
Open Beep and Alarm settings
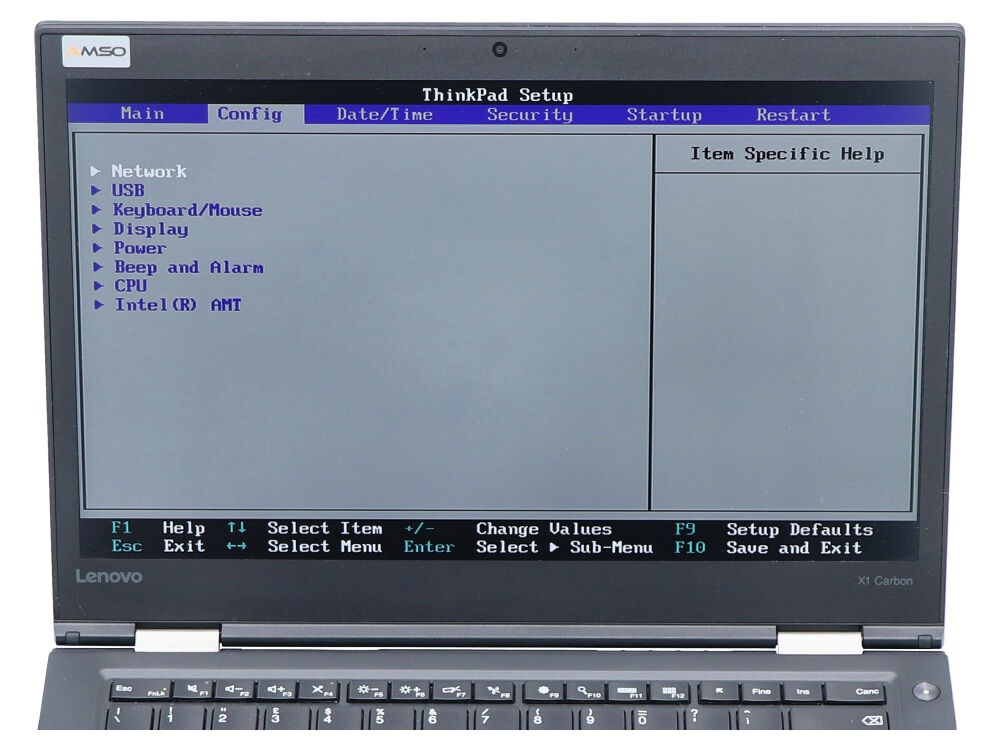pyautogui.click(x=188, y=267)
